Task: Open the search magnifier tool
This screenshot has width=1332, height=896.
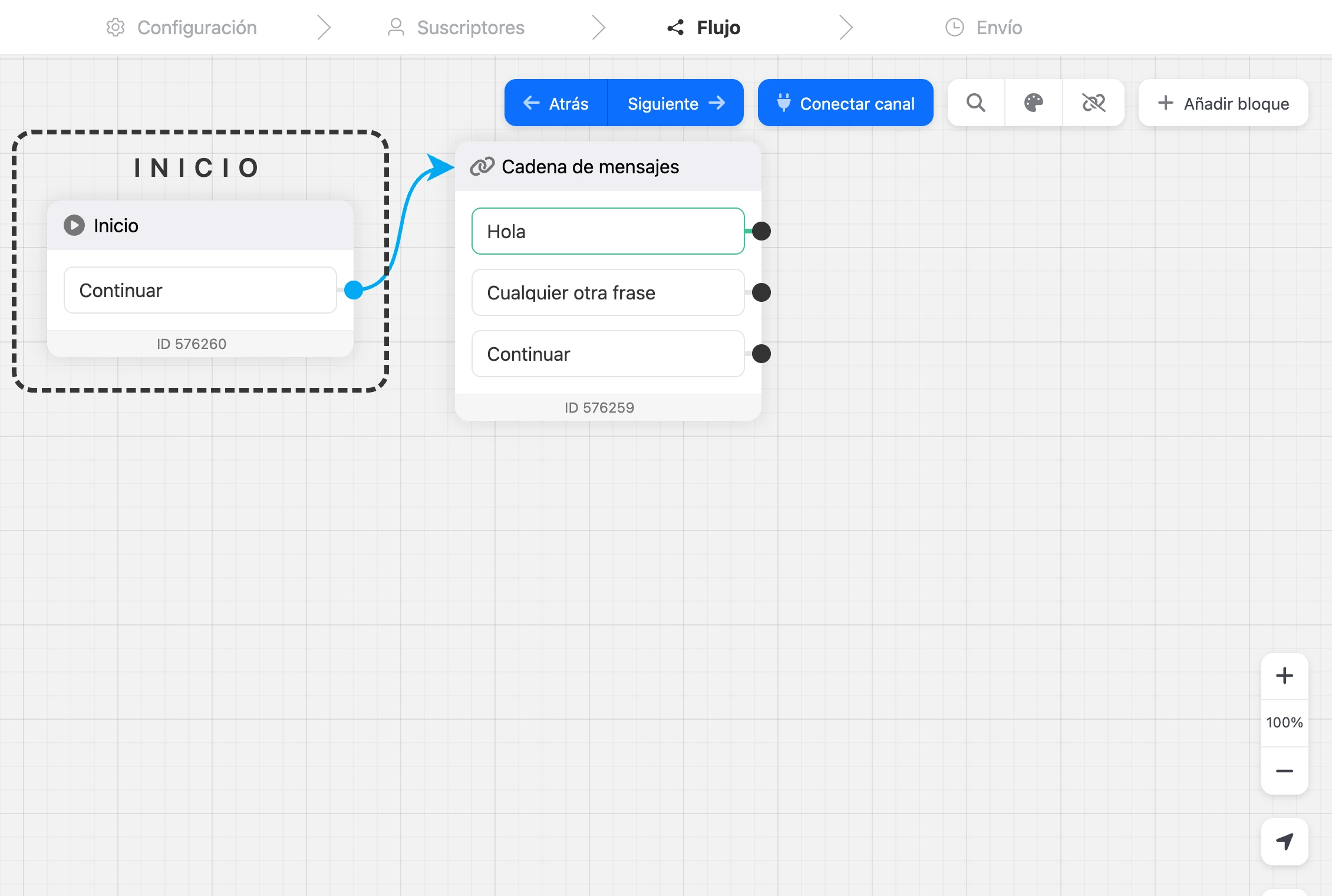Action: tap(976, 103)
